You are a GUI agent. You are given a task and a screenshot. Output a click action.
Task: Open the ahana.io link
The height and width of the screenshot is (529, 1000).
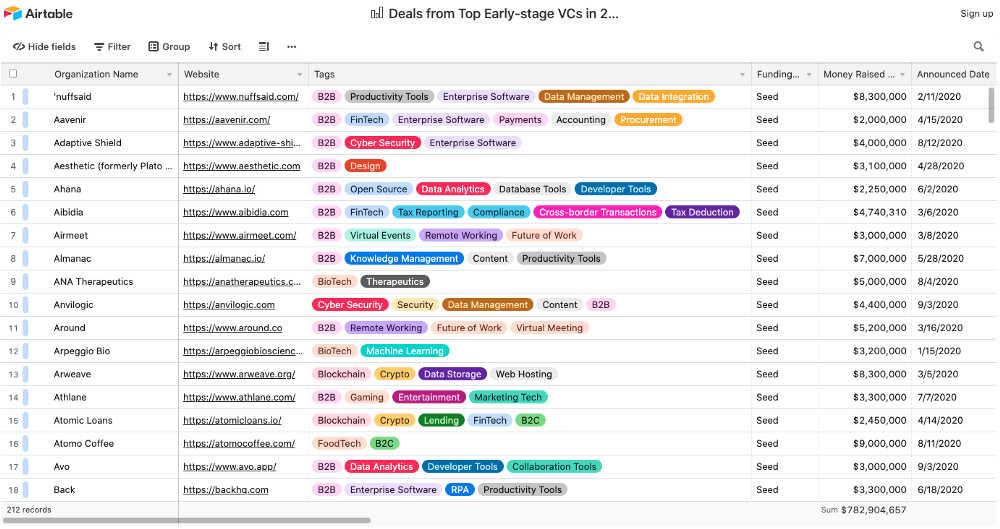pyautogui.click(x=219, y=189)
